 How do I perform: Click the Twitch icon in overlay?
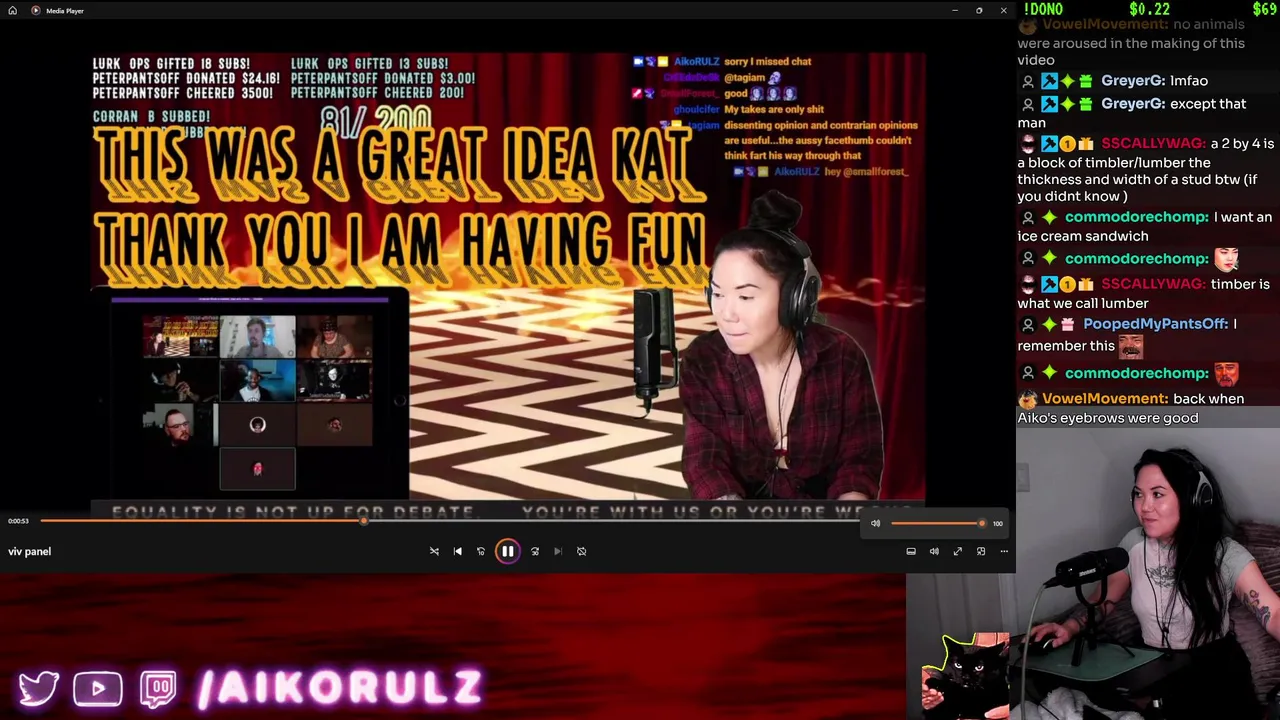pos(158,689)
